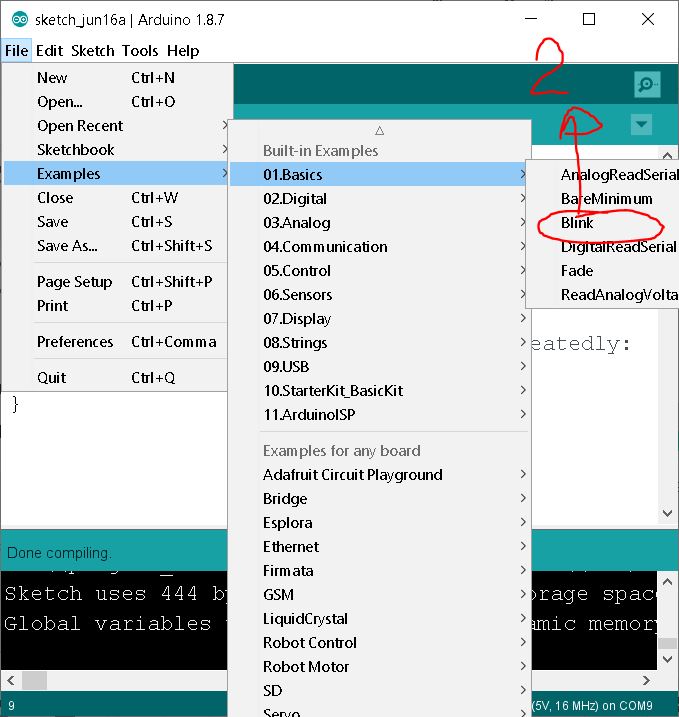Open the Bridge examples submenu
Screen dimensions: 679x717
[380, 498]
